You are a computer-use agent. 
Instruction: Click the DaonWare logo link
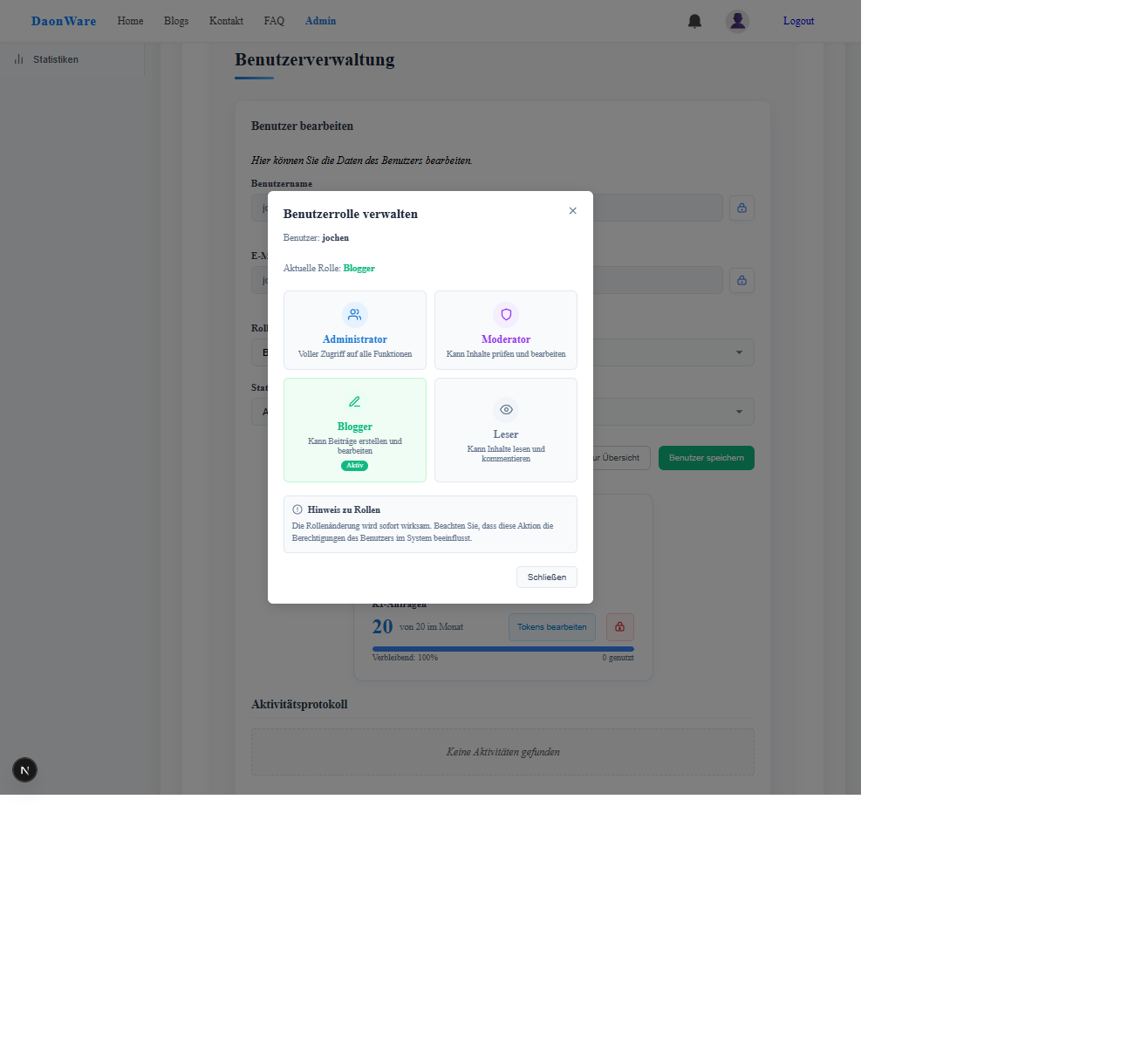pyautogui.click(x=64, y=21)
